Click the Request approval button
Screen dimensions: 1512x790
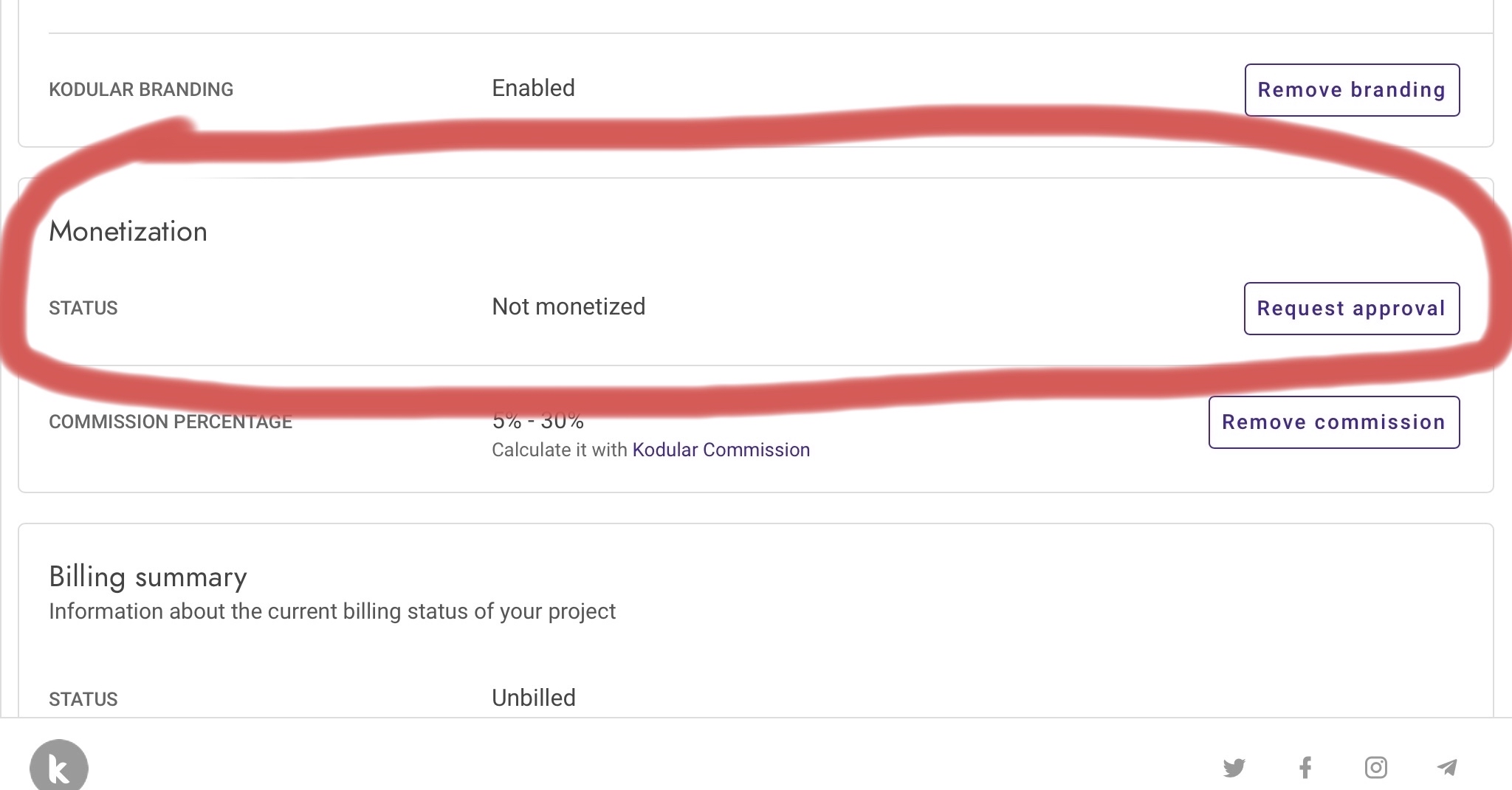(1351, 309)
